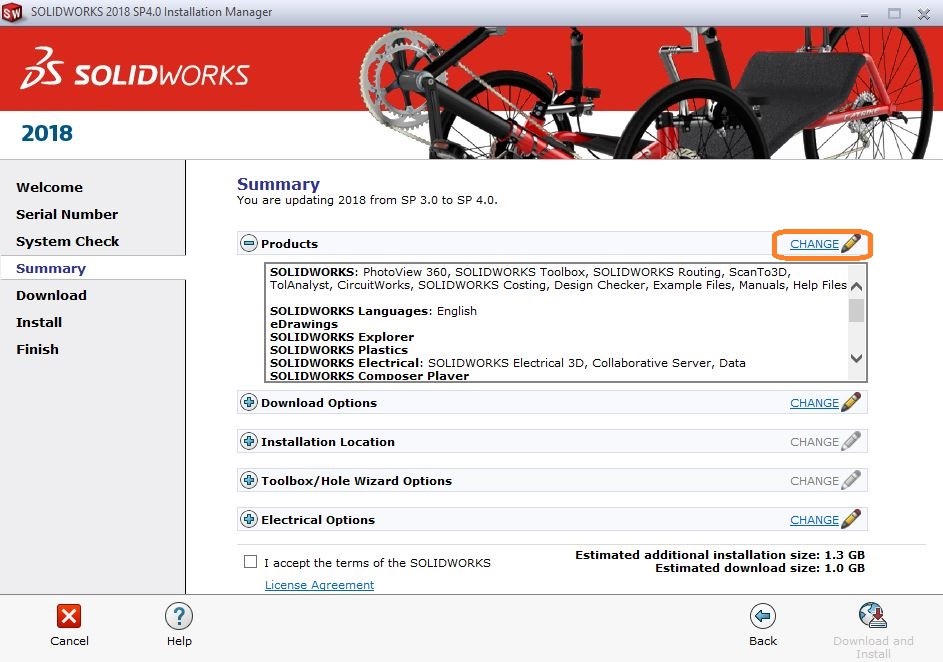The image size is (943, 662).
Task: Click 'SOLIDWORKS Composer Player' in products list
Action: [369, 376]
